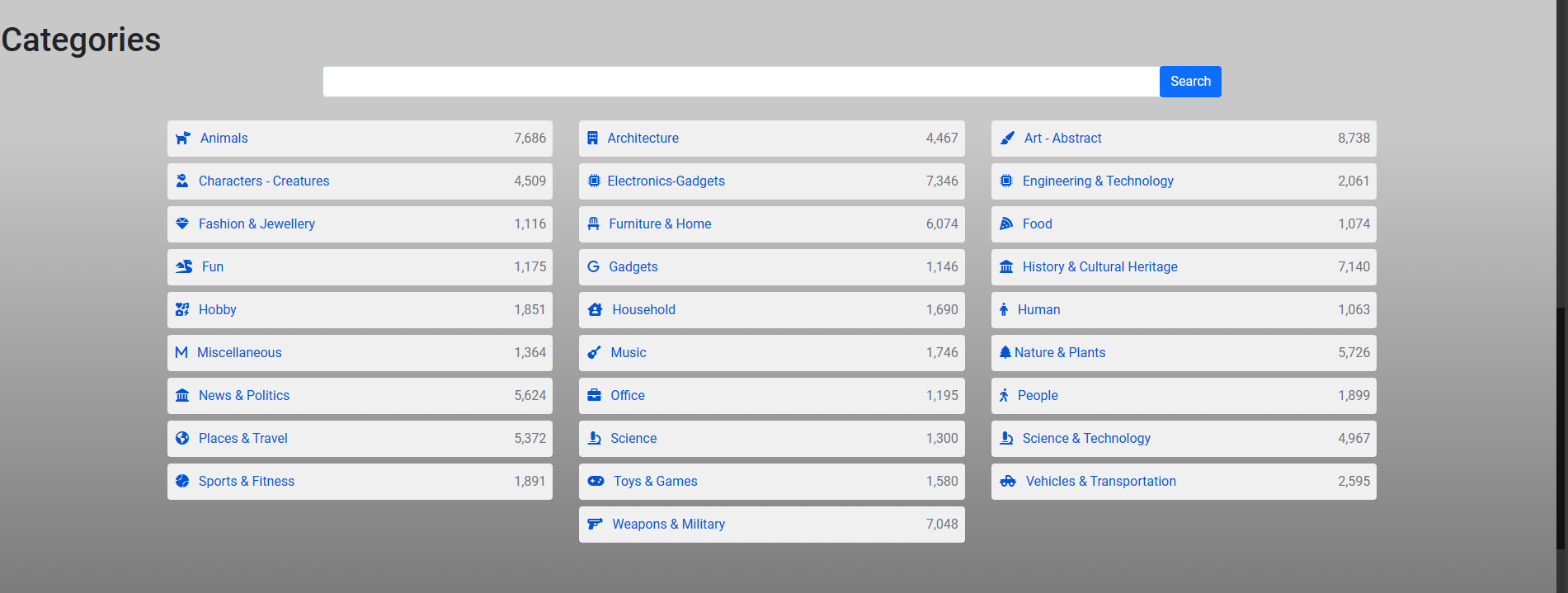The image size is (1568, 593).
Task: Open the Electronics-Gadgets category link
Action: (666, 181)
